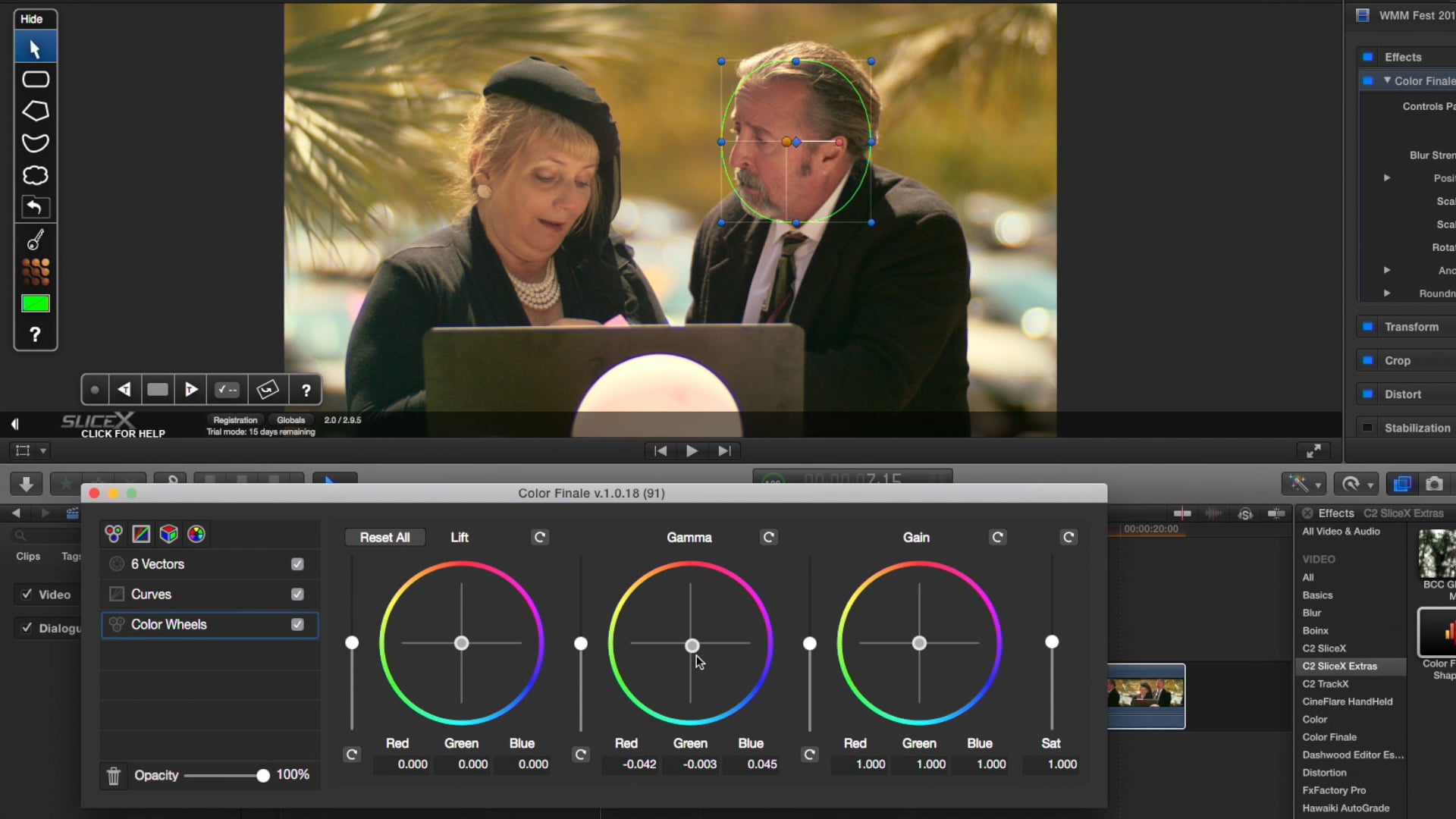Add Curves layer icon in Color Finale
The image size is (1456, 819).
(x=141, y=534)
